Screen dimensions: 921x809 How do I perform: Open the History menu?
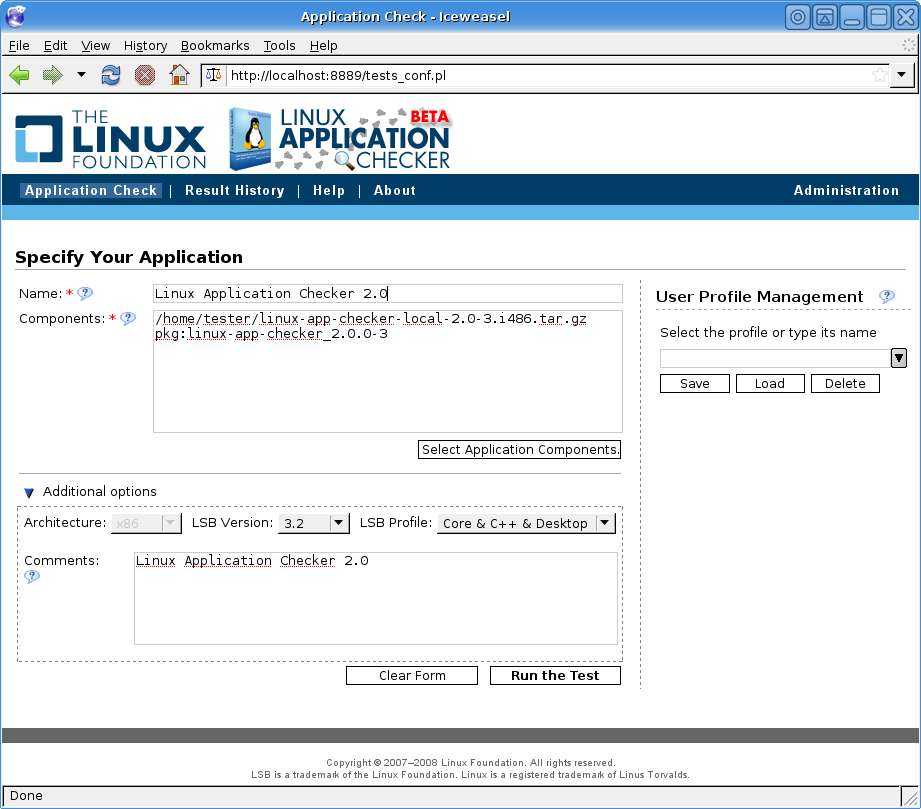(145, 45)
